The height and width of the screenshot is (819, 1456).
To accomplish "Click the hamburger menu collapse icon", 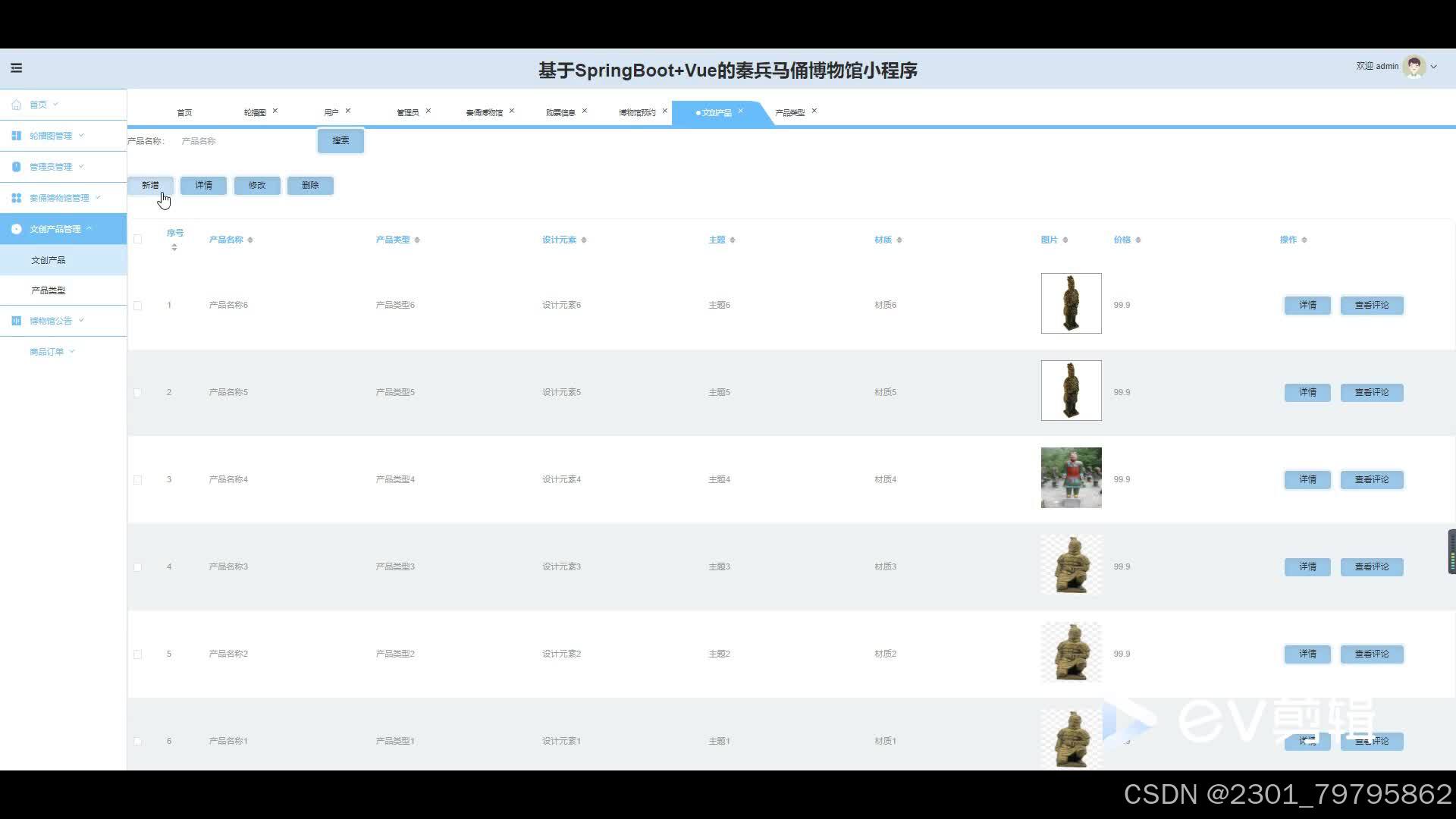I will point(16,68).
